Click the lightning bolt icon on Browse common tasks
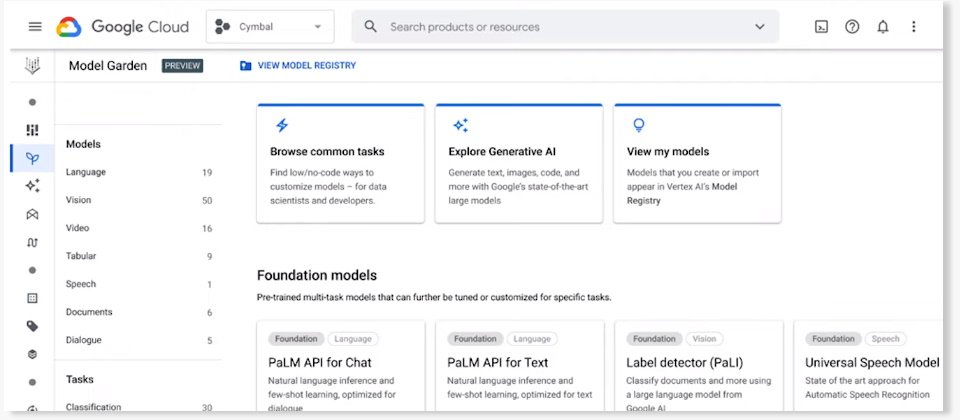Image resolution: width=960 pixels, height=420 pixels. pyautogui.click(x=282, y=126)
